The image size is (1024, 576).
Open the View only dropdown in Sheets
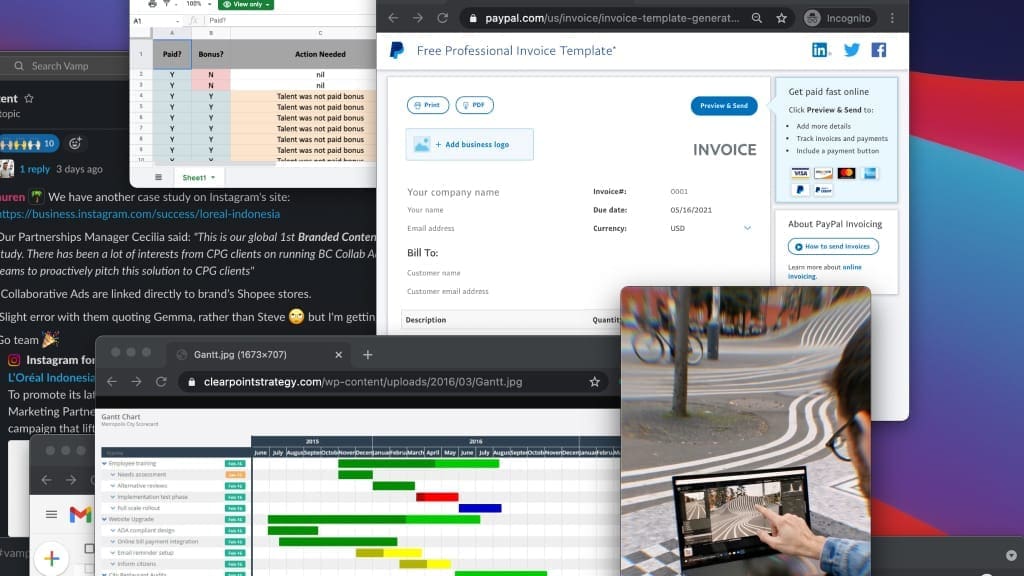(x=245, y=4)
